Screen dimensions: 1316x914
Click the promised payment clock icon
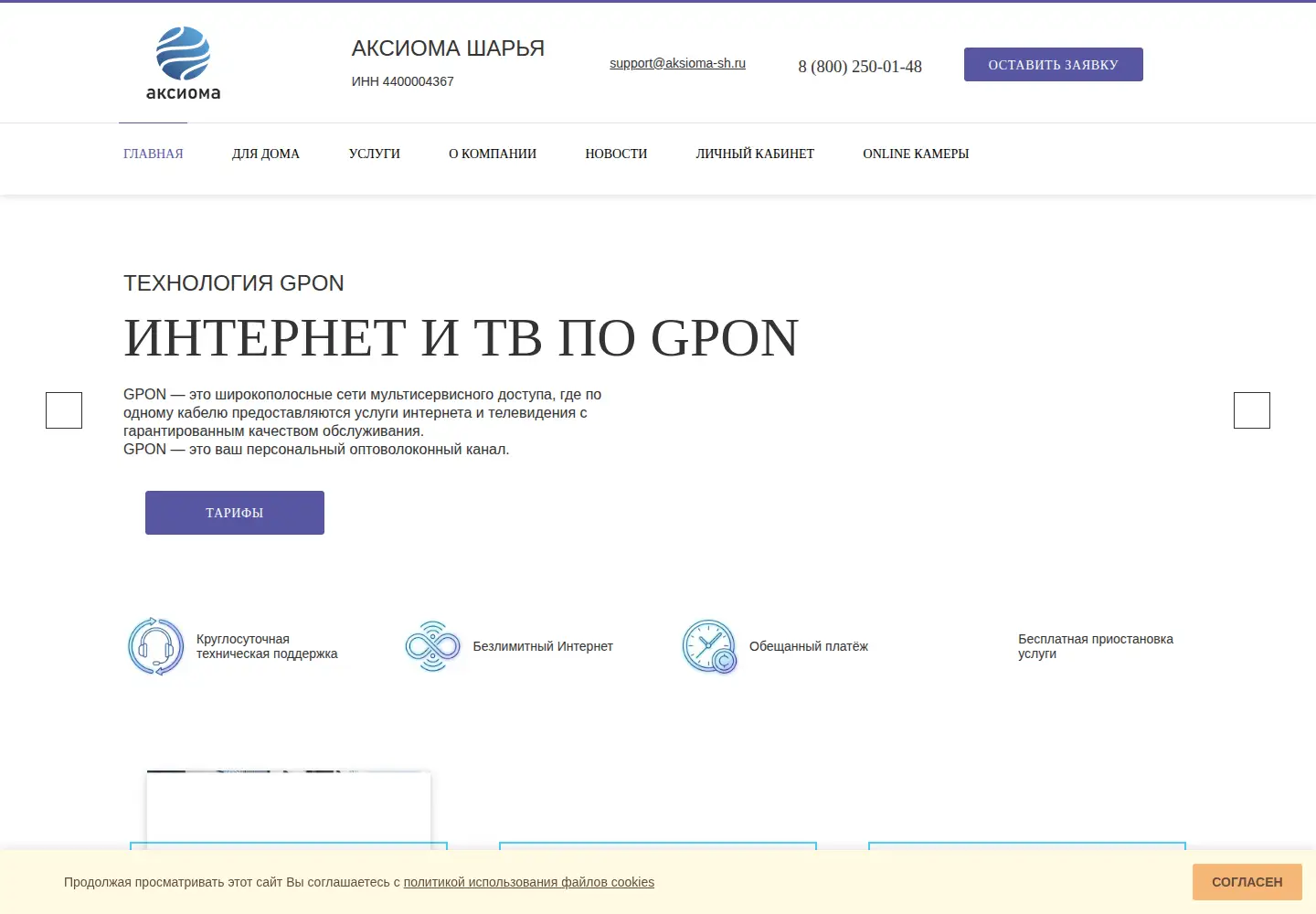709,646
